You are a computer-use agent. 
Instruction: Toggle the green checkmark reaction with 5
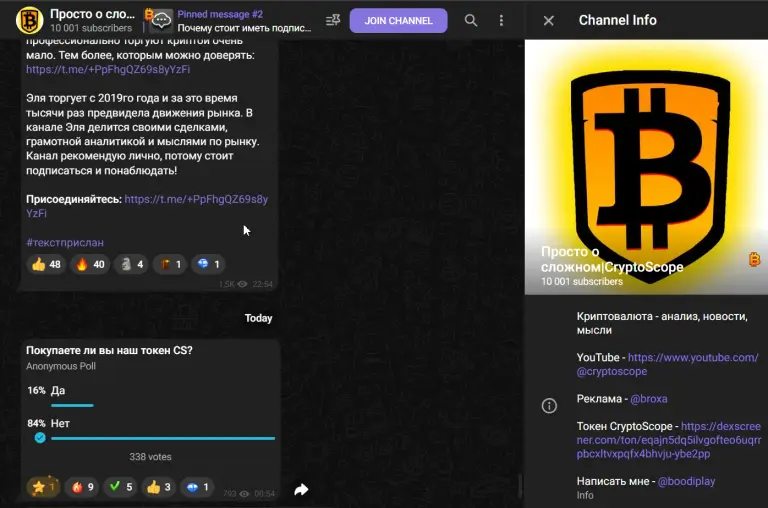120,487
